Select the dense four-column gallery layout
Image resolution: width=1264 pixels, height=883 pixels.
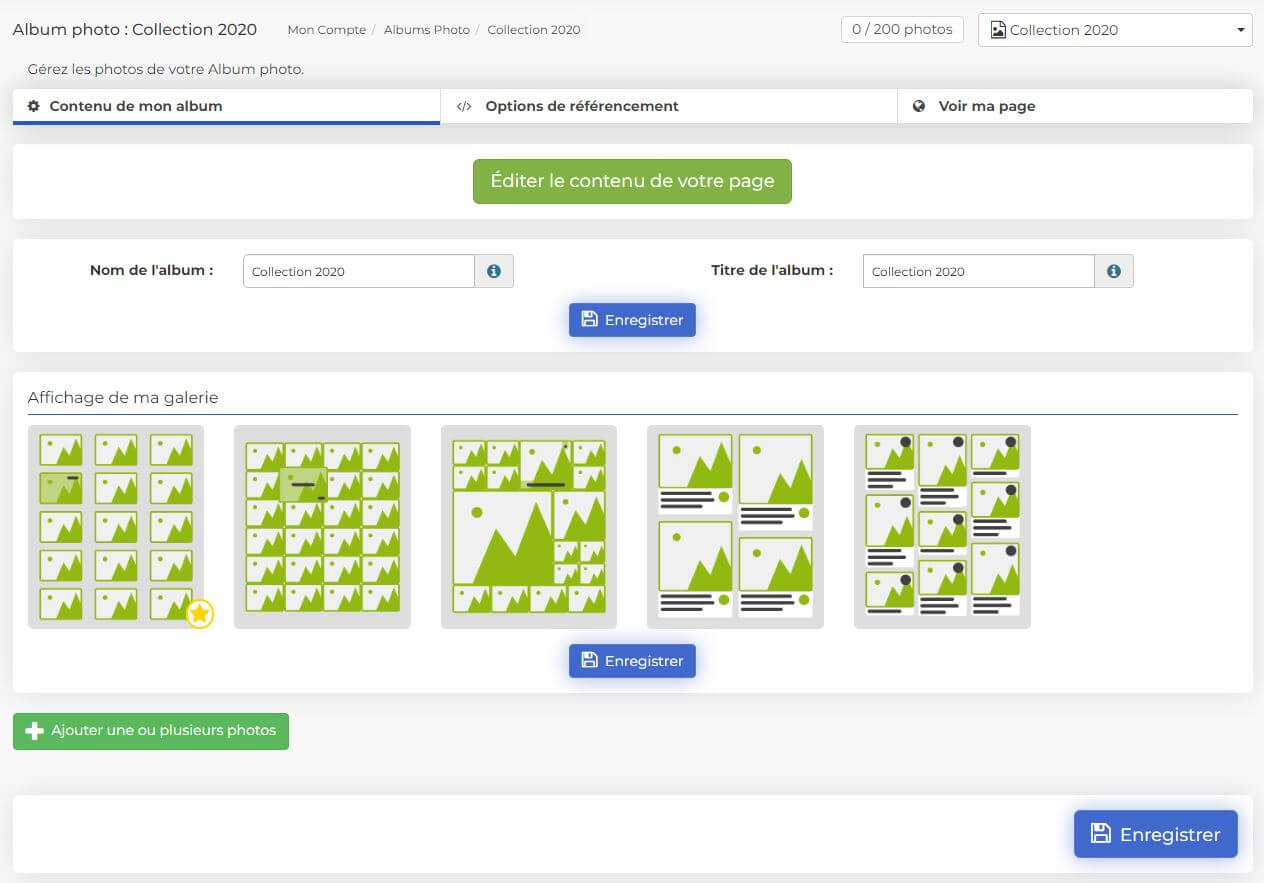pyautogui.click(x=322, y=526)
